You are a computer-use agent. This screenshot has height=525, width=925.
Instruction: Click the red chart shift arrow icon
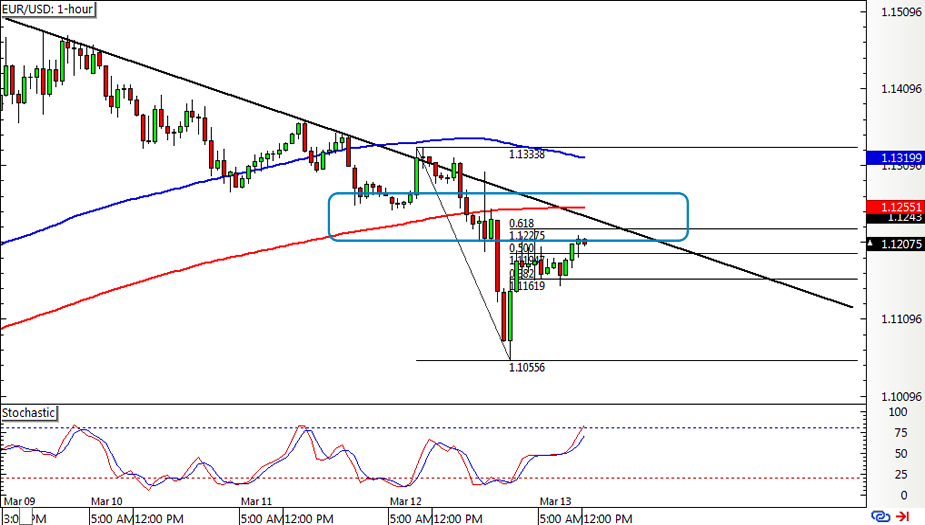(903, 517)
